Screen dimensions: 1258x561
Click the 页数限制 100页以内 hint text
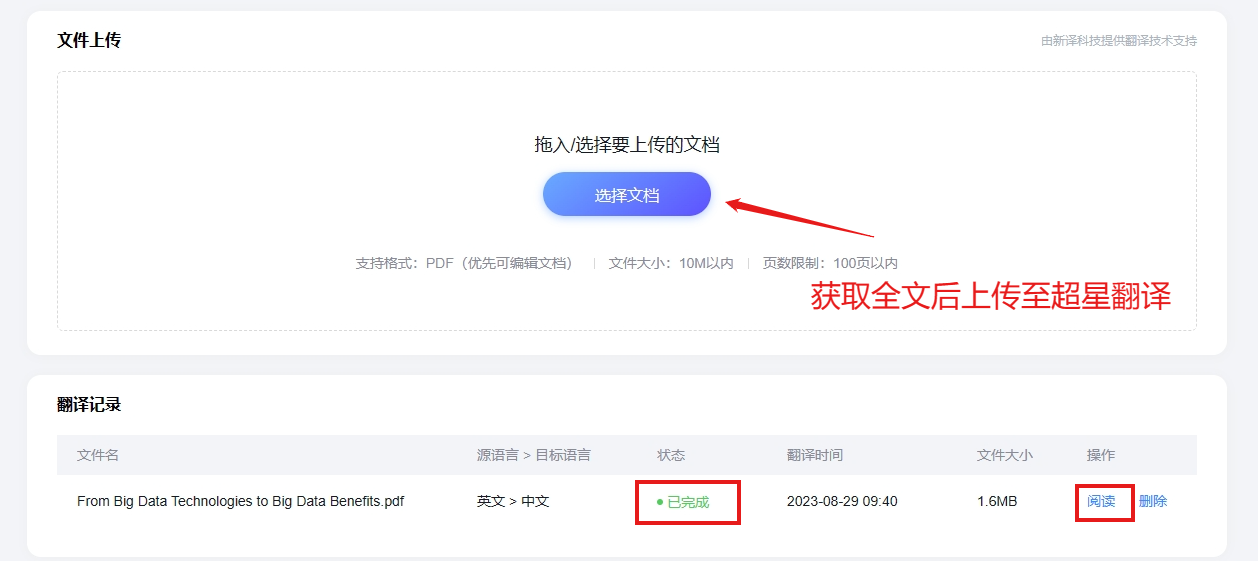[830, 263]
